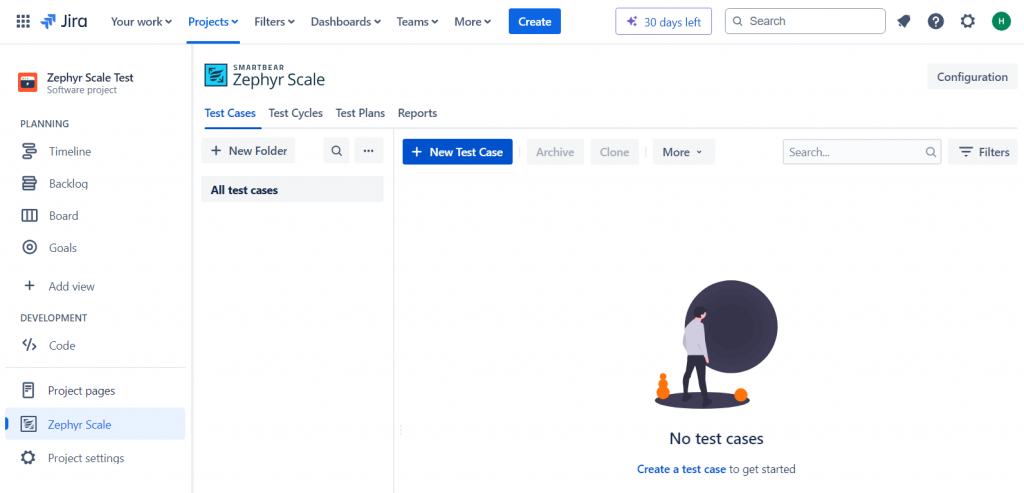Click the Zephyr Scale Test project icon
1024x493 pixels.
coord(27,83)
